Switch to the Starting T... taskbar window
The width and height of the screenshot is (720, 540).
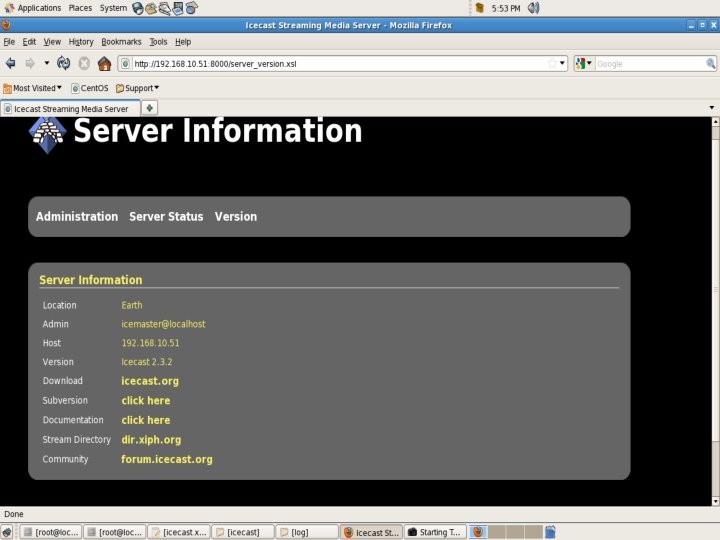435,532
